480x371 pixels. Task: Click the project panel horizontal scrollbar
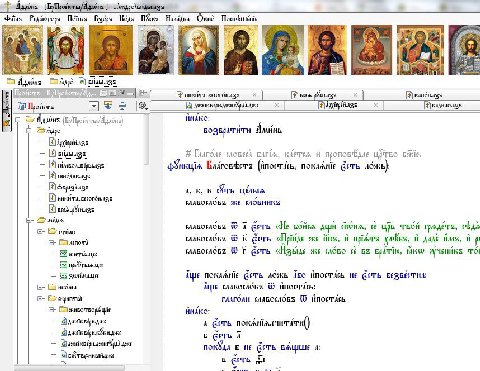(x=70, y=368)
